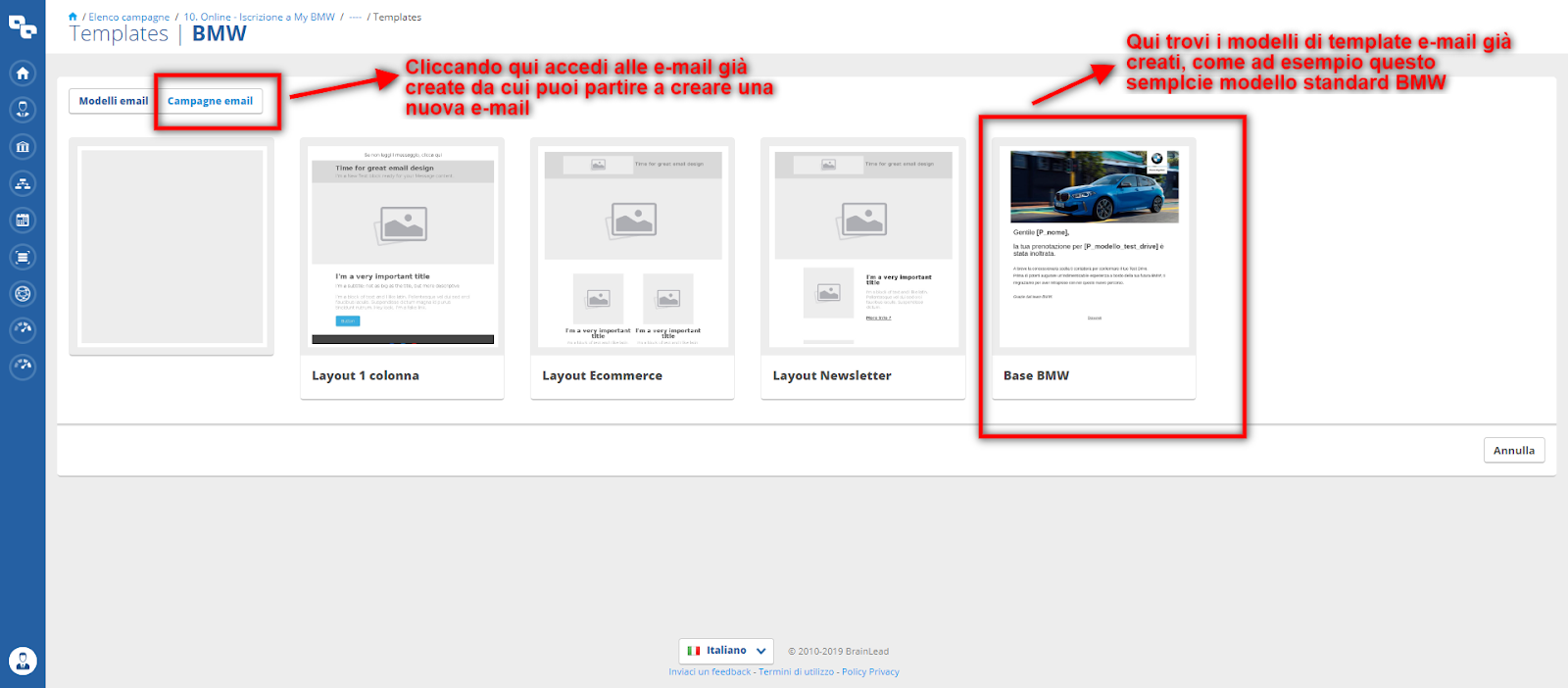
Task: Click the 2010-2019 BrainLead copyright text
Action: point(839,652)
